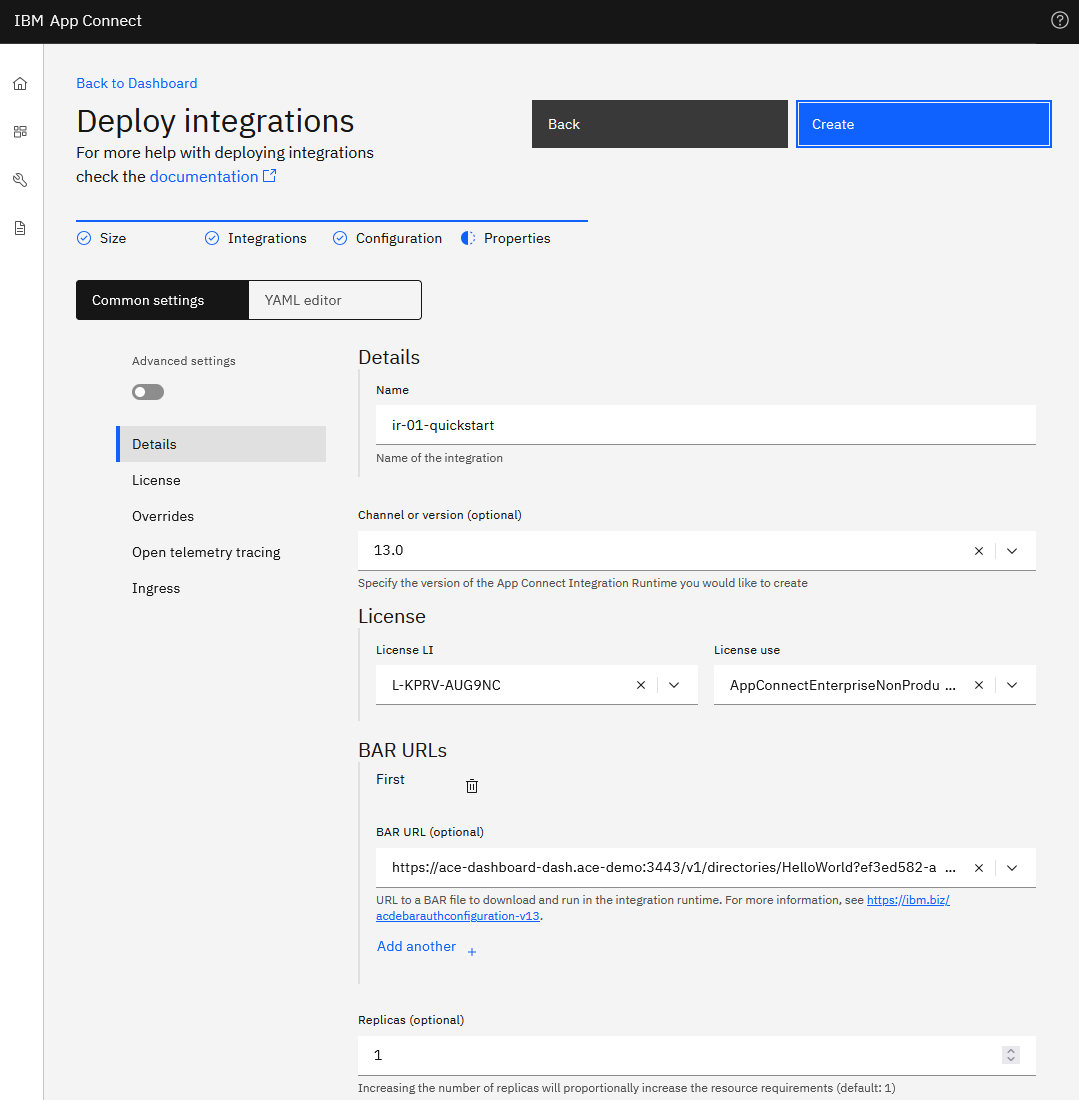Open the document sidebar icon
The image size is (1079, 1100).
[x=20, y=228]
